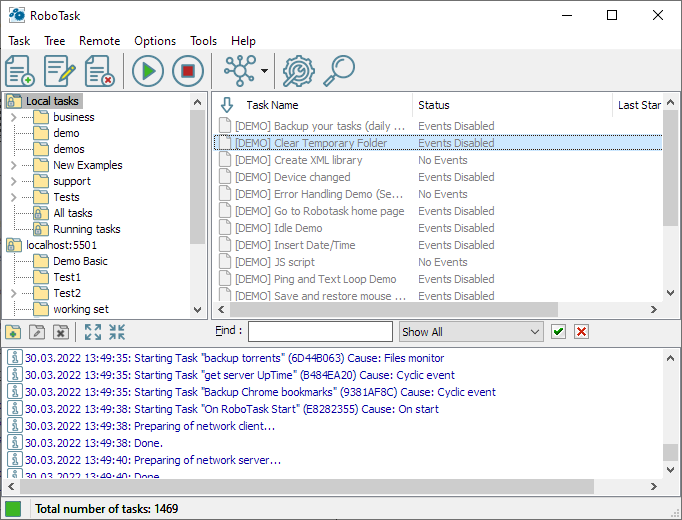
Task: Expand the business folder
Action: click(13, 117)
